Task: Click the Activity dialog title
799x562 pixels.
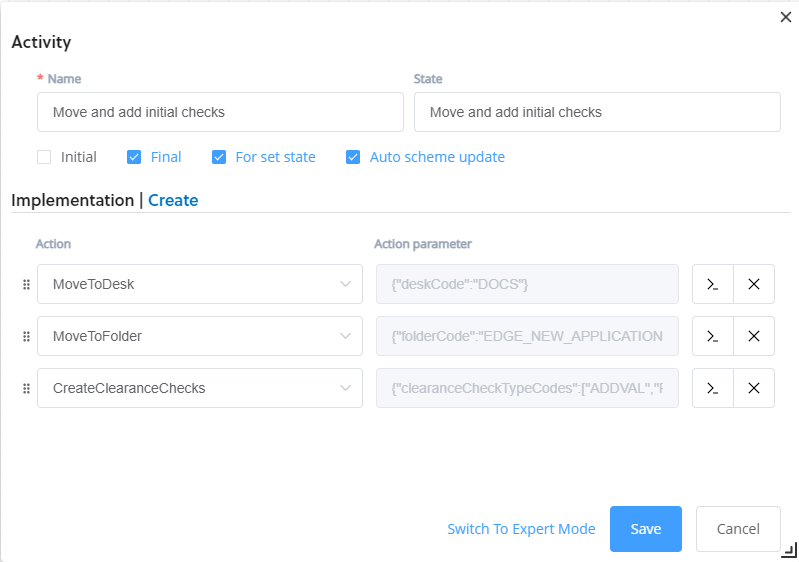Action: tap(41, 42)
